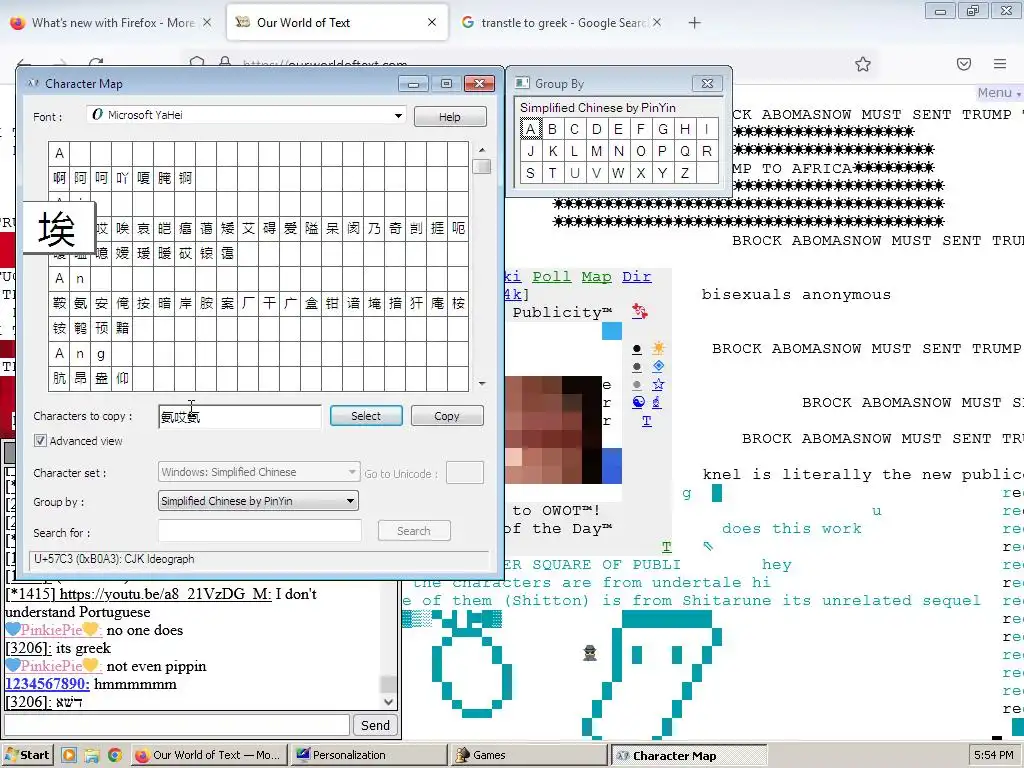Click the chat log scroll-down arrow
Screen dimensions: 1024x768
389,702
